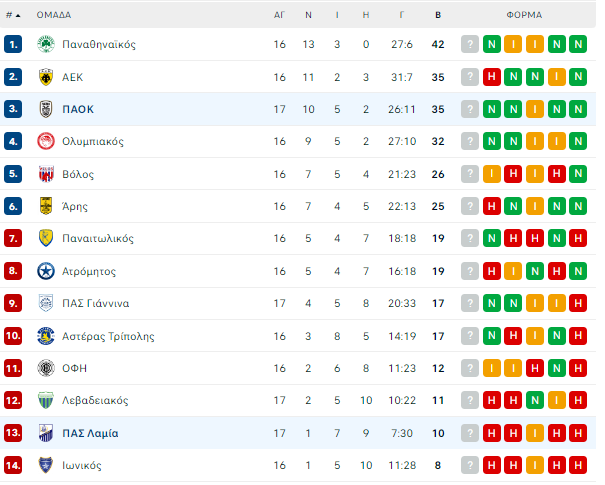
Task: Click the ΑΕΚ club crest icon
Action: click(46, 77)
